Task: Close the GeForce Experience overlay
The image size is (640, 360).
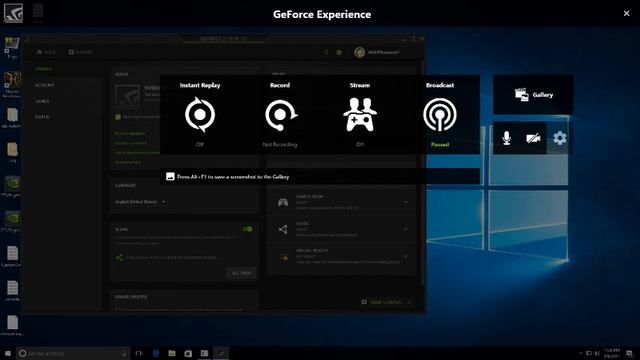Action: click(627, 13)
